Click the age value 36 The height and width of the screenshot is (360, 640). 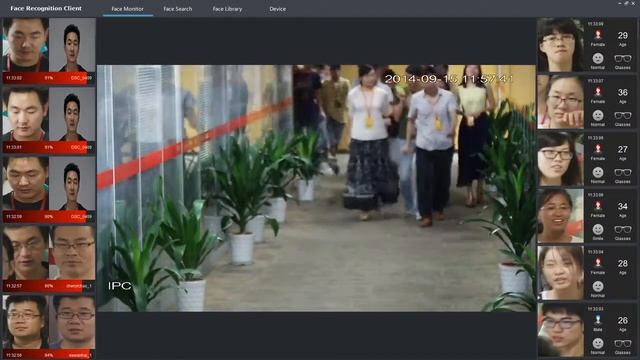click(622, 93)
